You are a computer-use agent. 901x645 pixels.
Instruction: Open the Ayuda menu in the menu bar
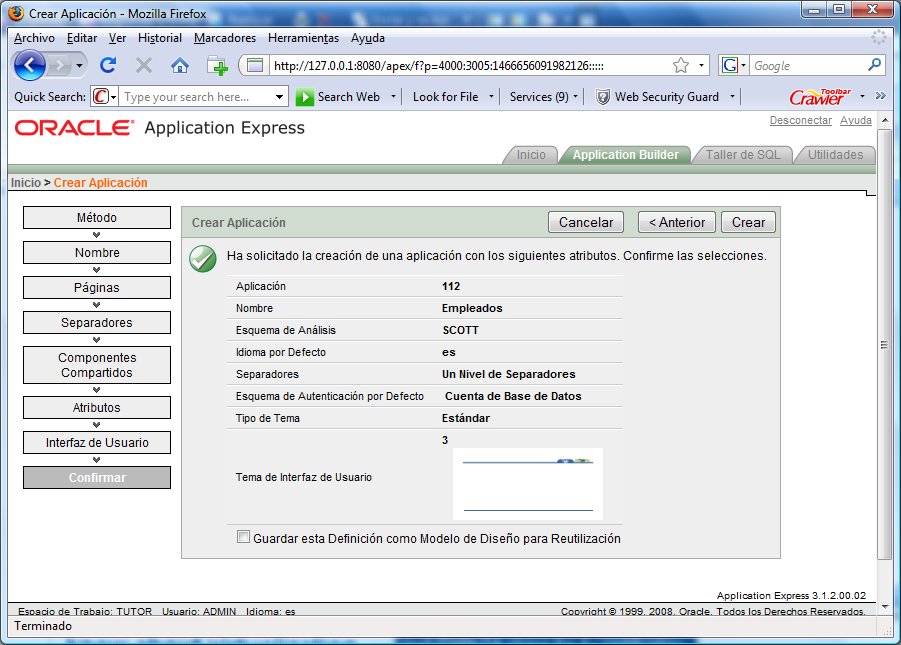(x=368, y=38)
